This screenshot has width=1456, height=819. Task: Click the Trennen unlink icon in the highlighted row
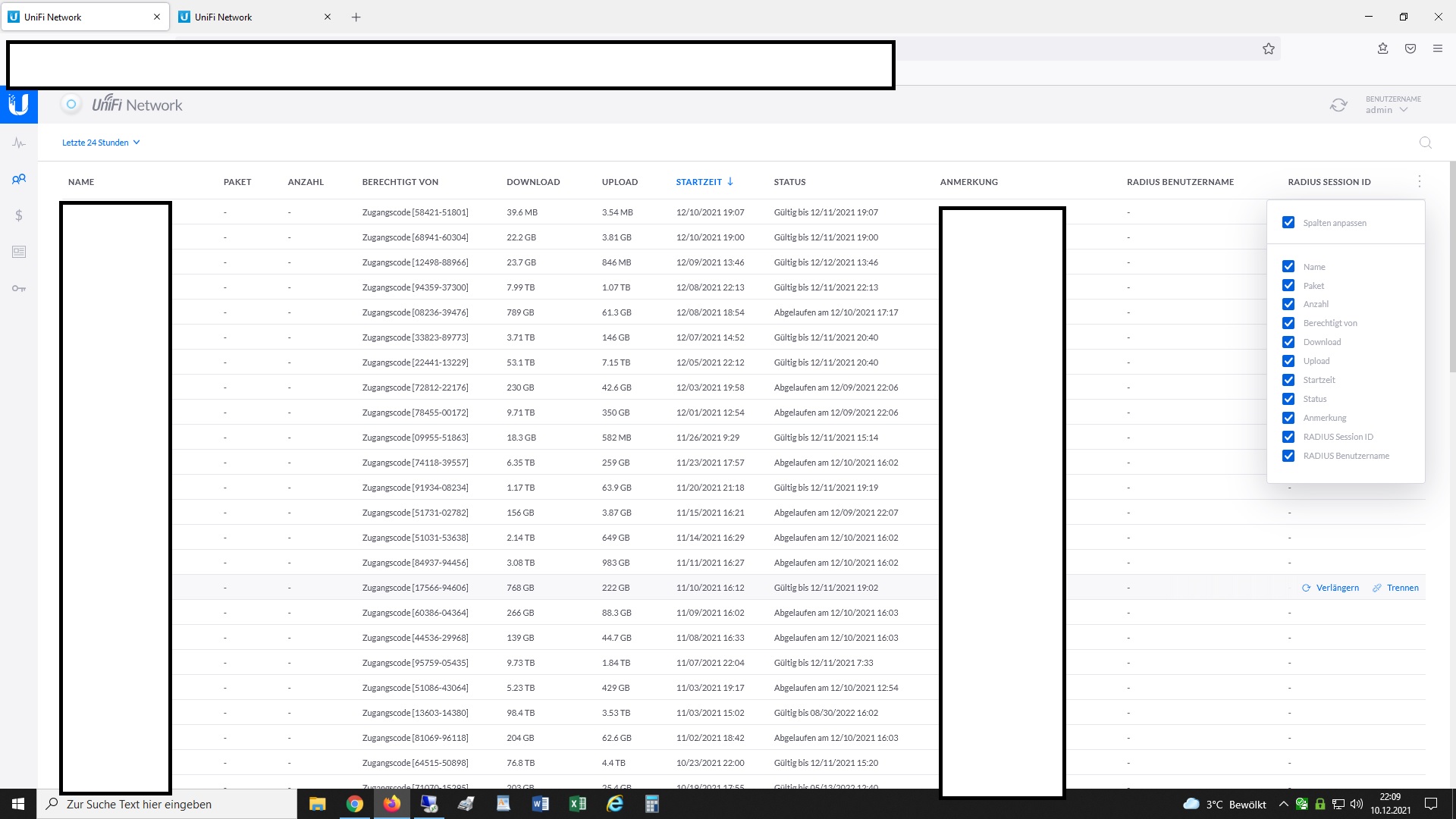pyautogui.click(x=1377, y=588)
